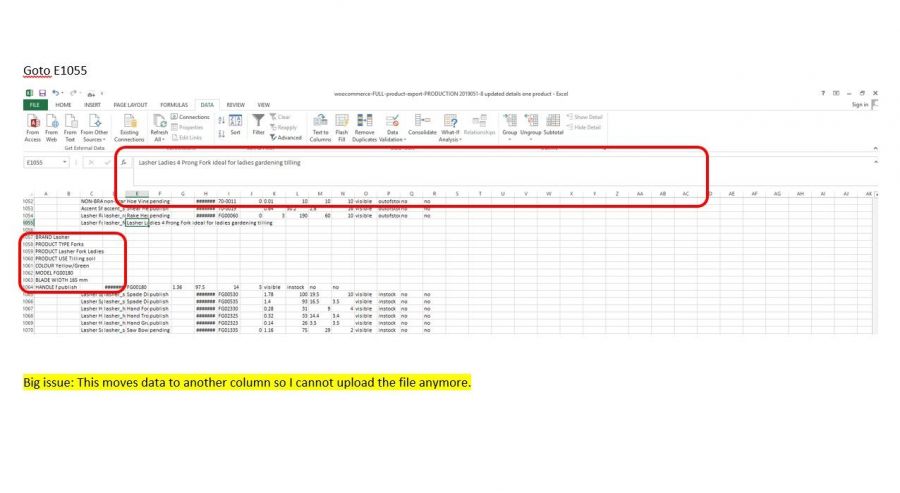Screen dimensions: 900x493
Task: Click cell 'COLOUR Yellow/Green'
Action: click(46, 266)
